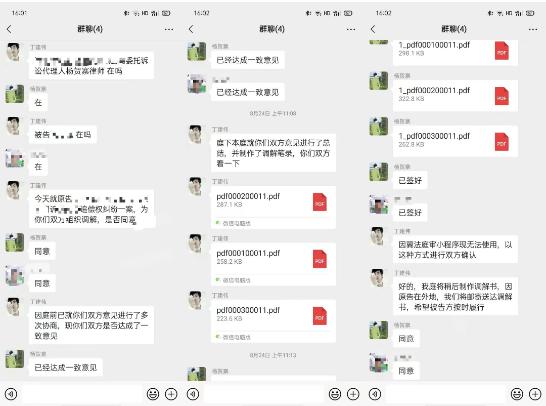546x406 pixels.
Task: Open the emoji picker in the middle chat
Action: click(x=335, y=394)
